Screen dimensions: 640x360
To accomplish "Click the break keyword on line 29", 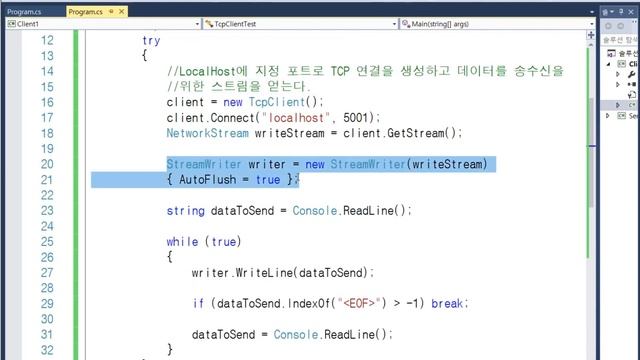I will click(447, 304).
